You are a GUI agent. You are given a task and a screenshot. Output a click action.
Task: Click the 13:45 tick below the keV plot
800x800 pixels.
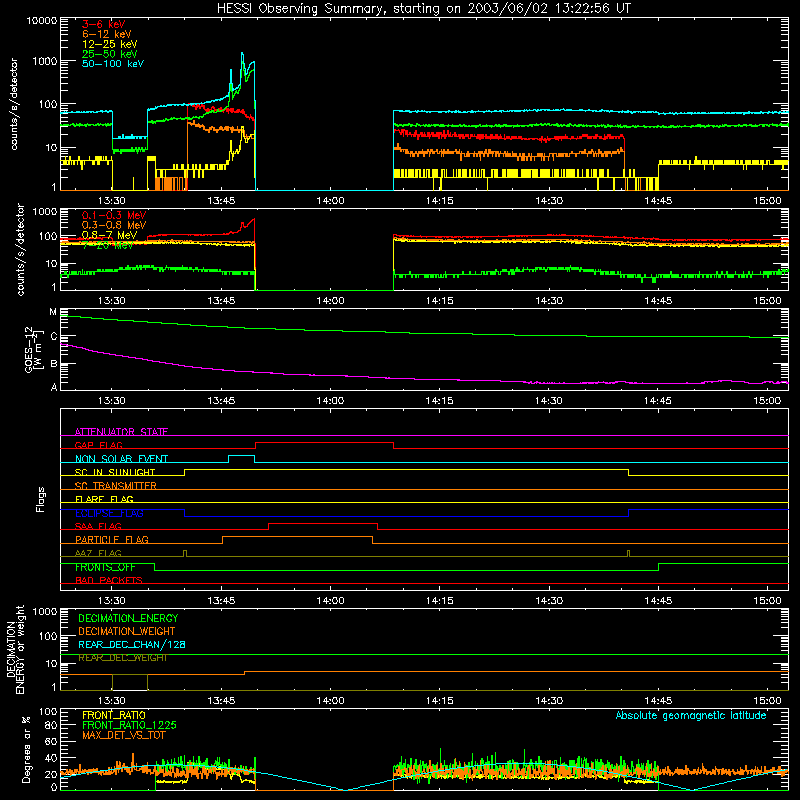[x=221, y=201]
